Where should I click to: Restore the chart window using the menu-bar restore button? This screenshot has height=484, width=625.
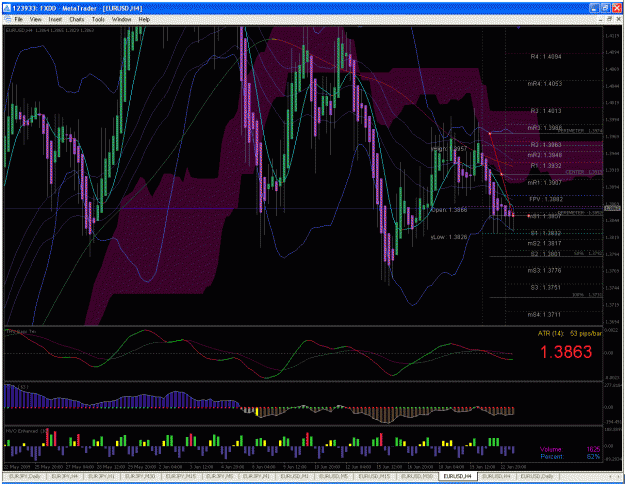tap(609, 19)
